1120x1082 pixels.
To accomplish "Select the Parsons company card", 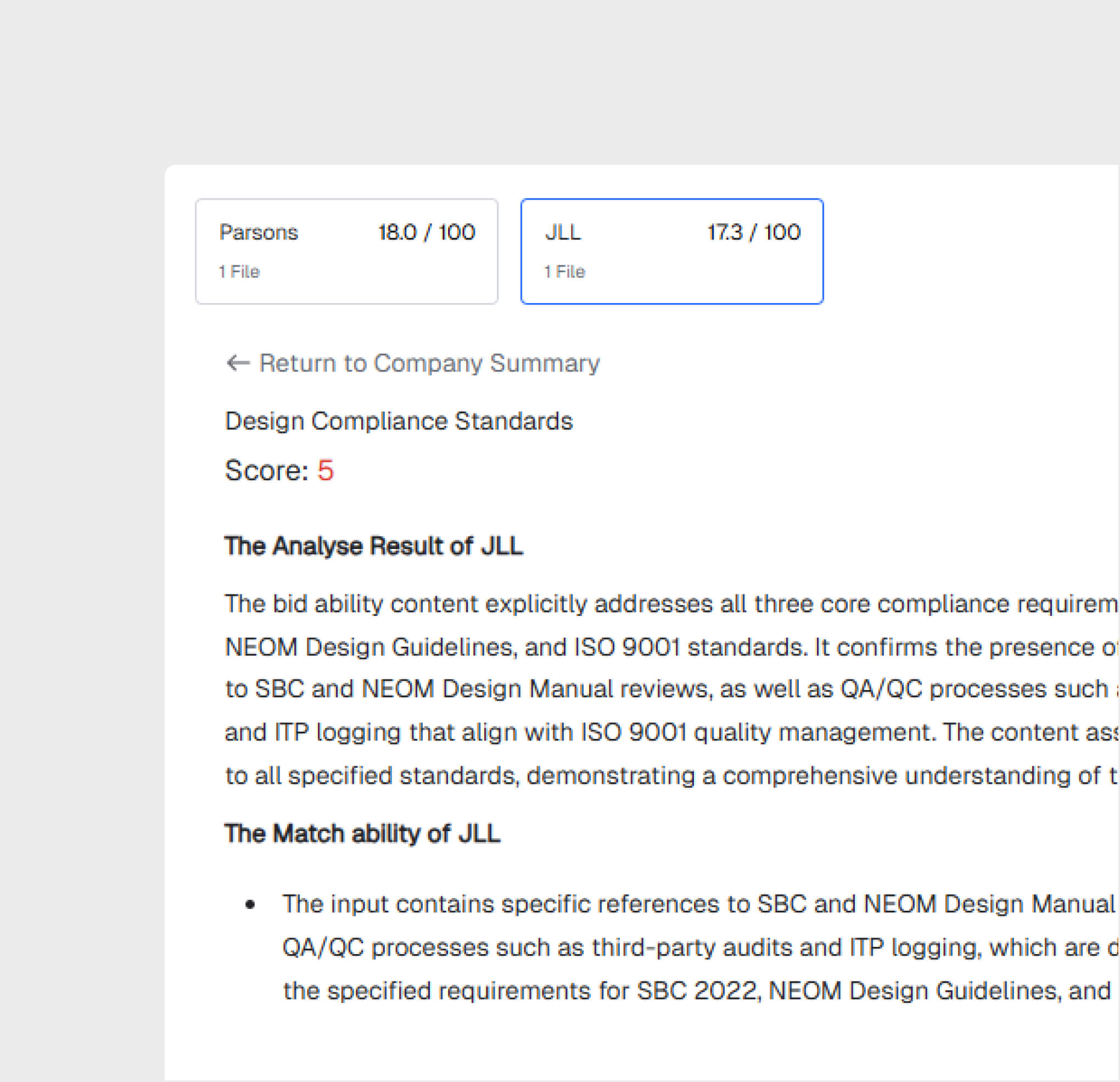I will (x=346, y=251).
